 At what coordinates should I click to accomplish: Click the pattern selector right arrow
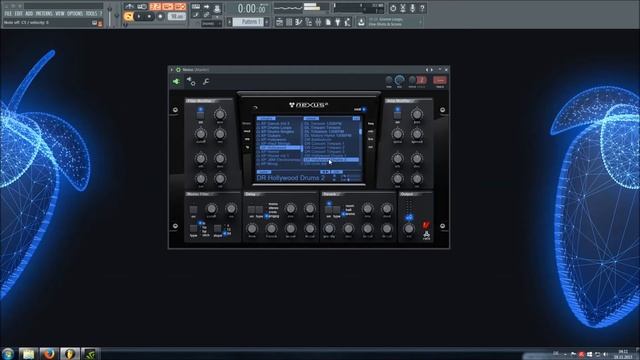pyautogui.click(x=267, y=22)
